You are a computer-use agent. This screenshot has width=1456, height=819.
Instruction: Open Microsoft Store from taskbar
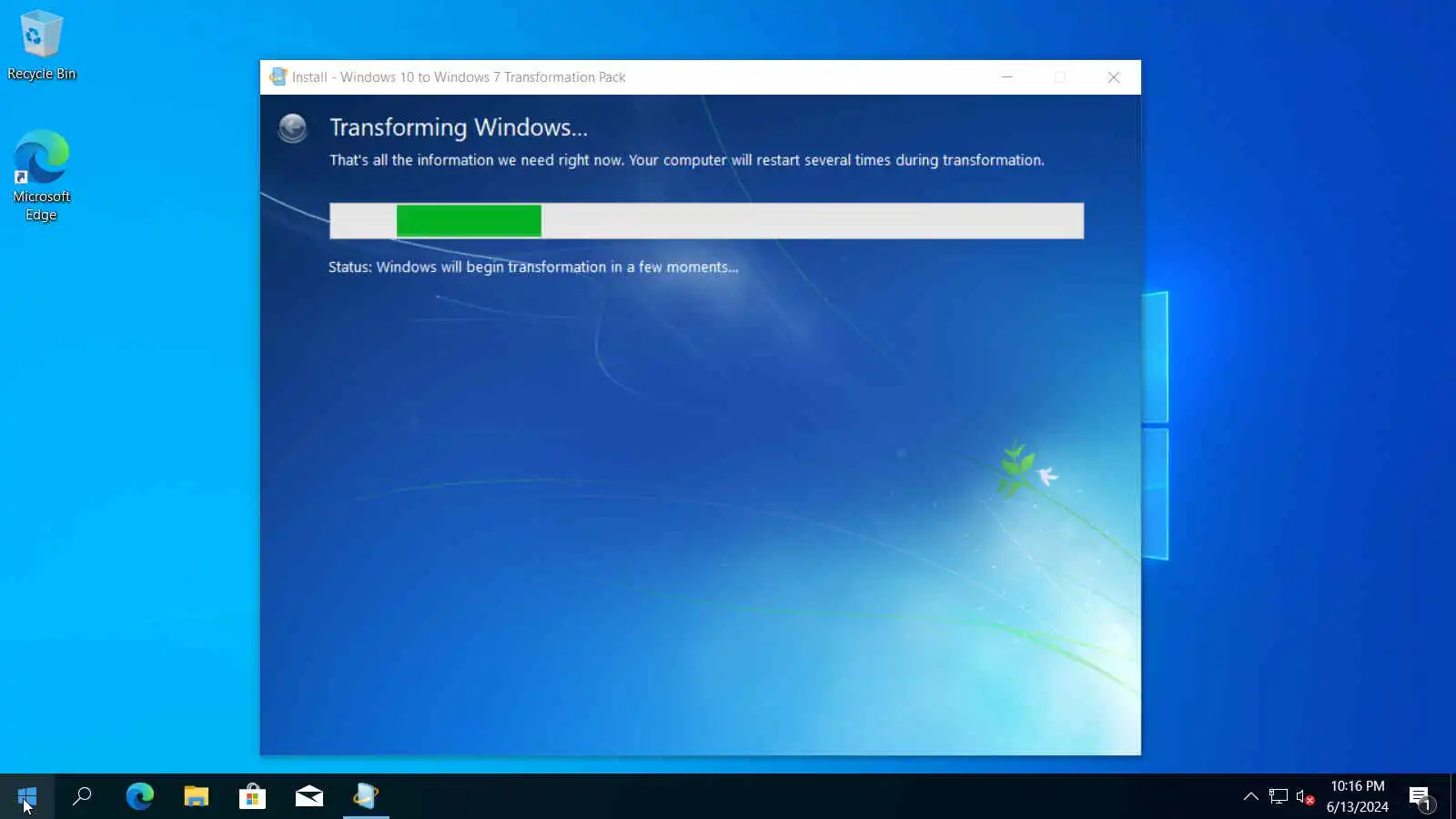point(252,797)
